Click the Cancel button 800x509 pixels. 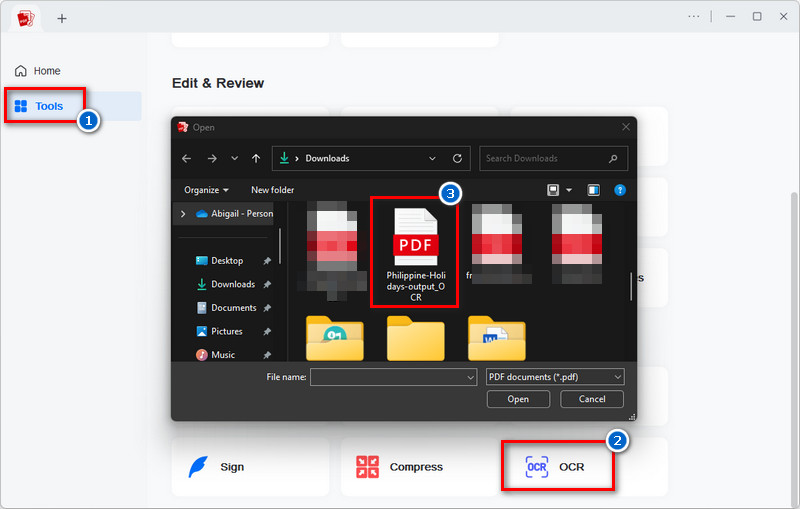(592, 399)
